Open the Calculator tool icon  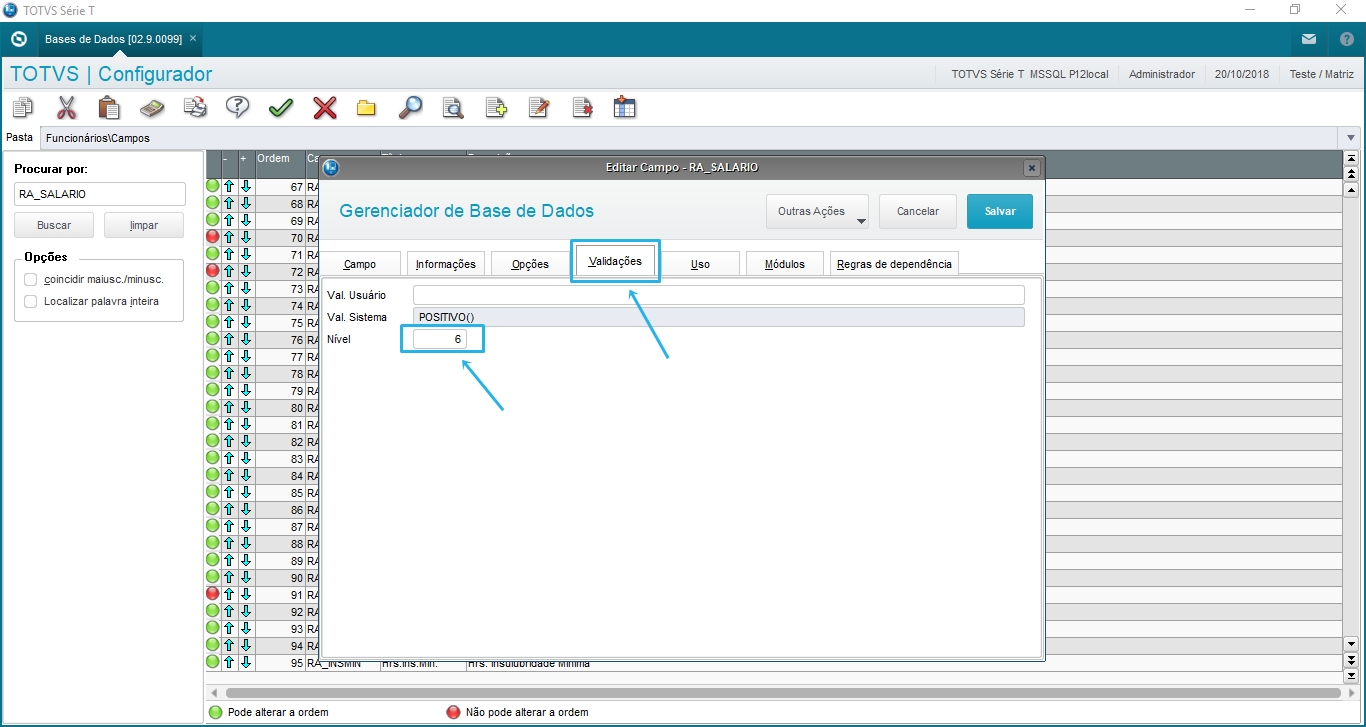[152, 107]
